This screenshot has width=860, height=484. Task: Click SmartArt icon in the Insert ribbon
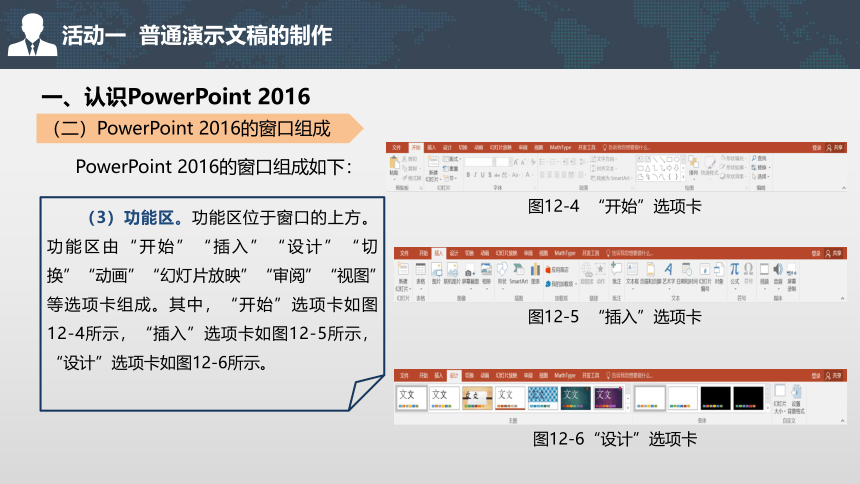pyautogui.click(x=518, y=269)
